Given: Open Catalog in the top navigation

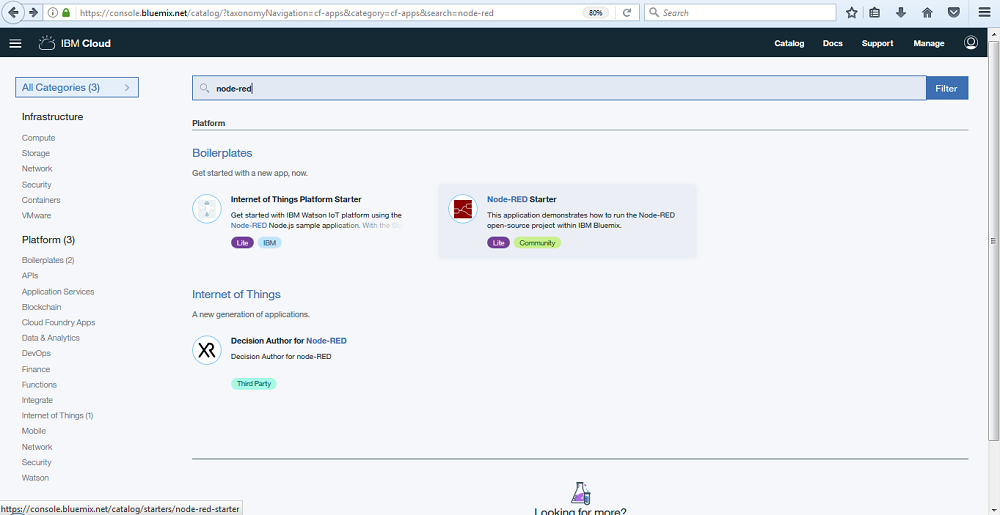Looking at the screenshot, I should [x=789, y=43].
